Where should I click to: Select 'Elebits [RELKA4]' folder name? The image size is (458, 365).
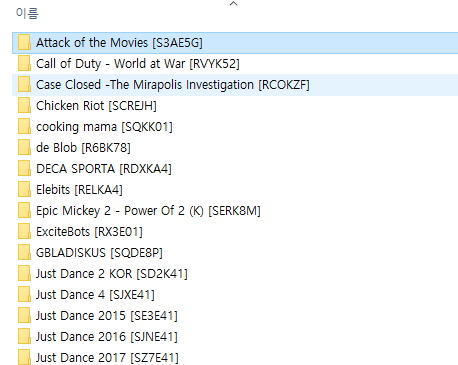(x=79, y=190)
